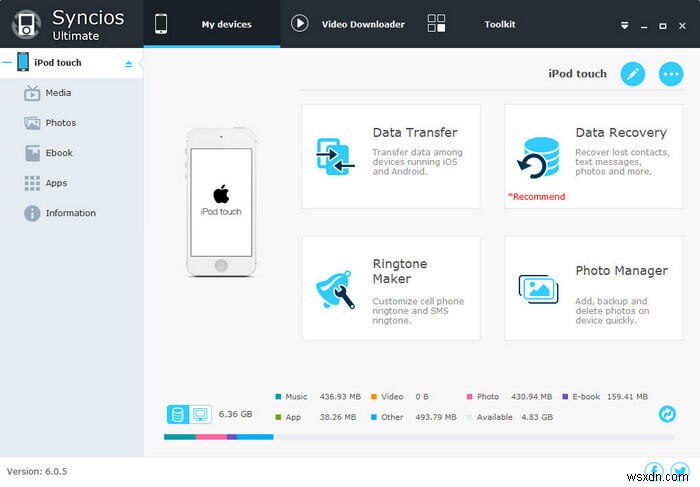Open Data Recovery title
The height and width of the screenshot is (487, 700).
(621, 133)
